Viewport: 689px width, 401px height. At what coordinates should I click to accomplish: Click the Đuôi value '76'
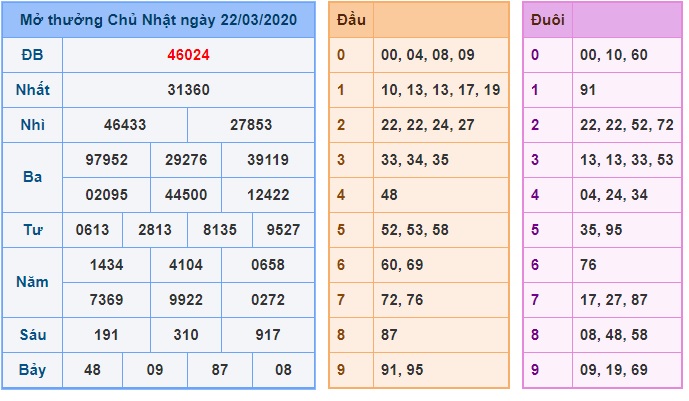click(588, 265)
